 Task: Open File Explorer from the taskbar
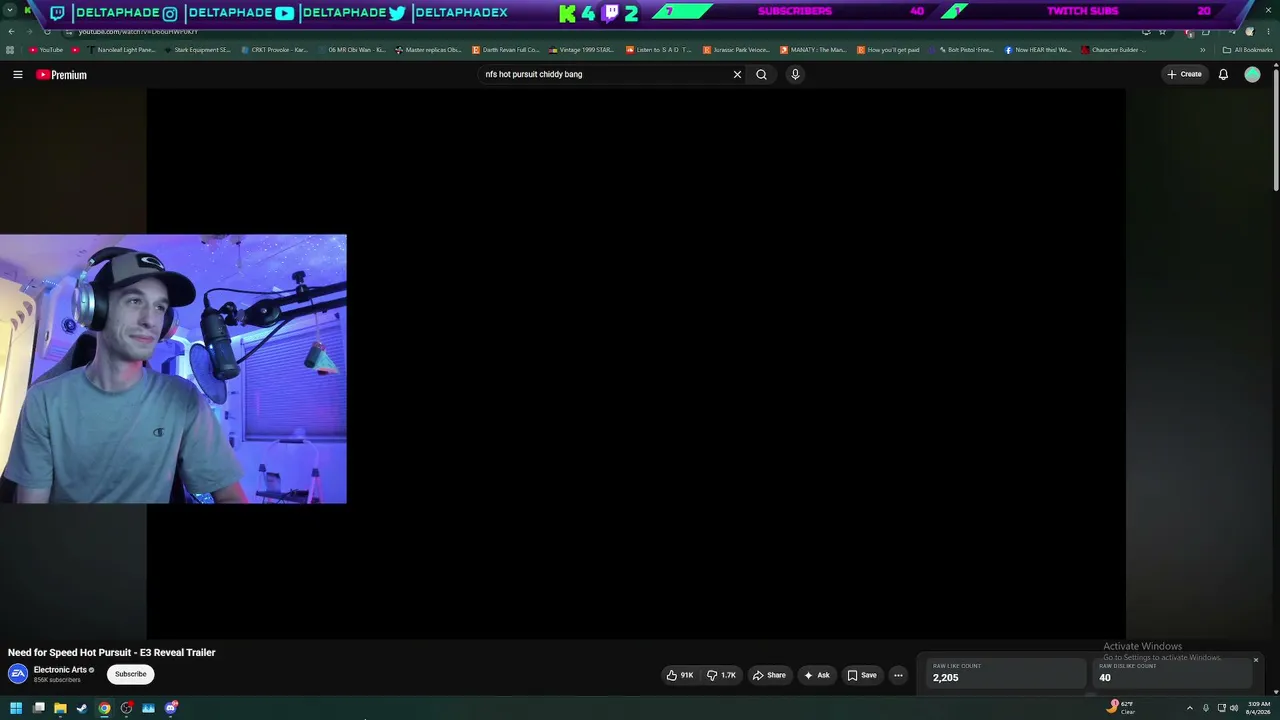point(60,708)
